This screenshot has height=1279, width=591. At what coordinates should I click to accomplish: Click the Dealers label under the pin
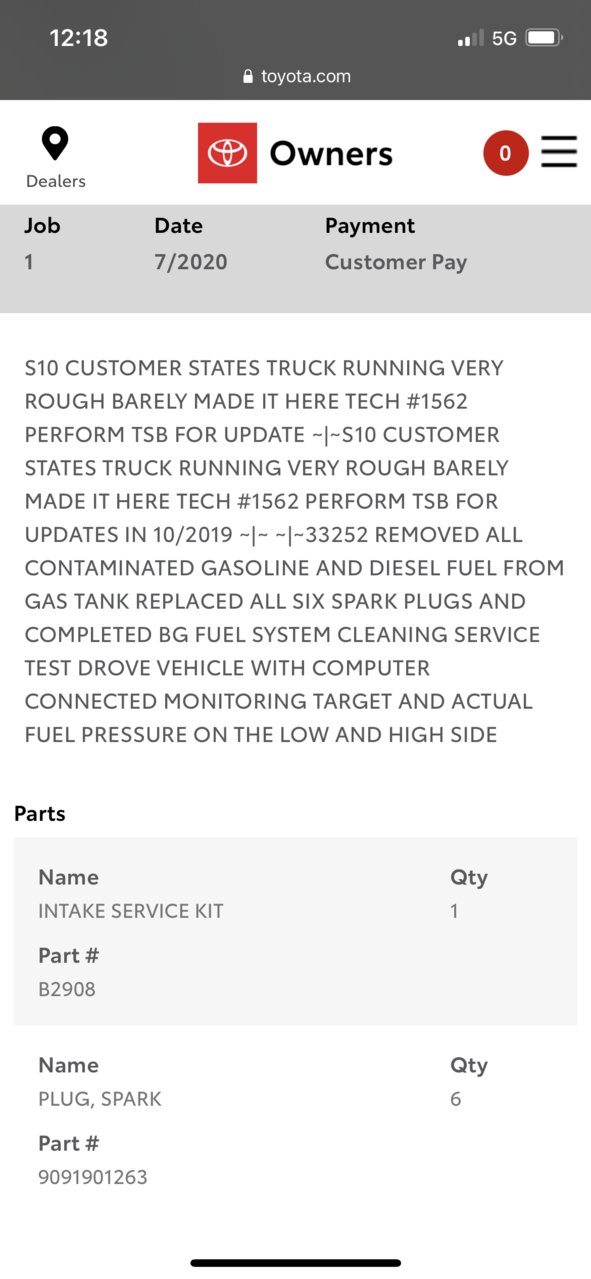pyautogui.click(x=56, y=181)
